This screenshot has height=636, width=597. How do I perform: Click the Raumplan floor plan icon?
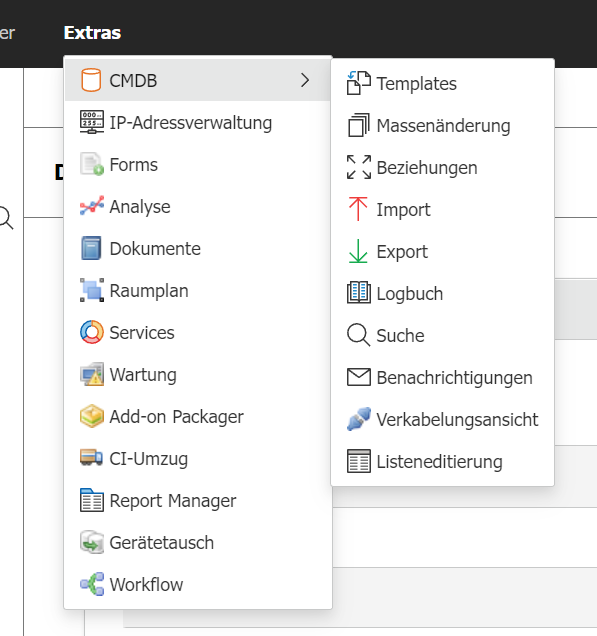point(92,290)
